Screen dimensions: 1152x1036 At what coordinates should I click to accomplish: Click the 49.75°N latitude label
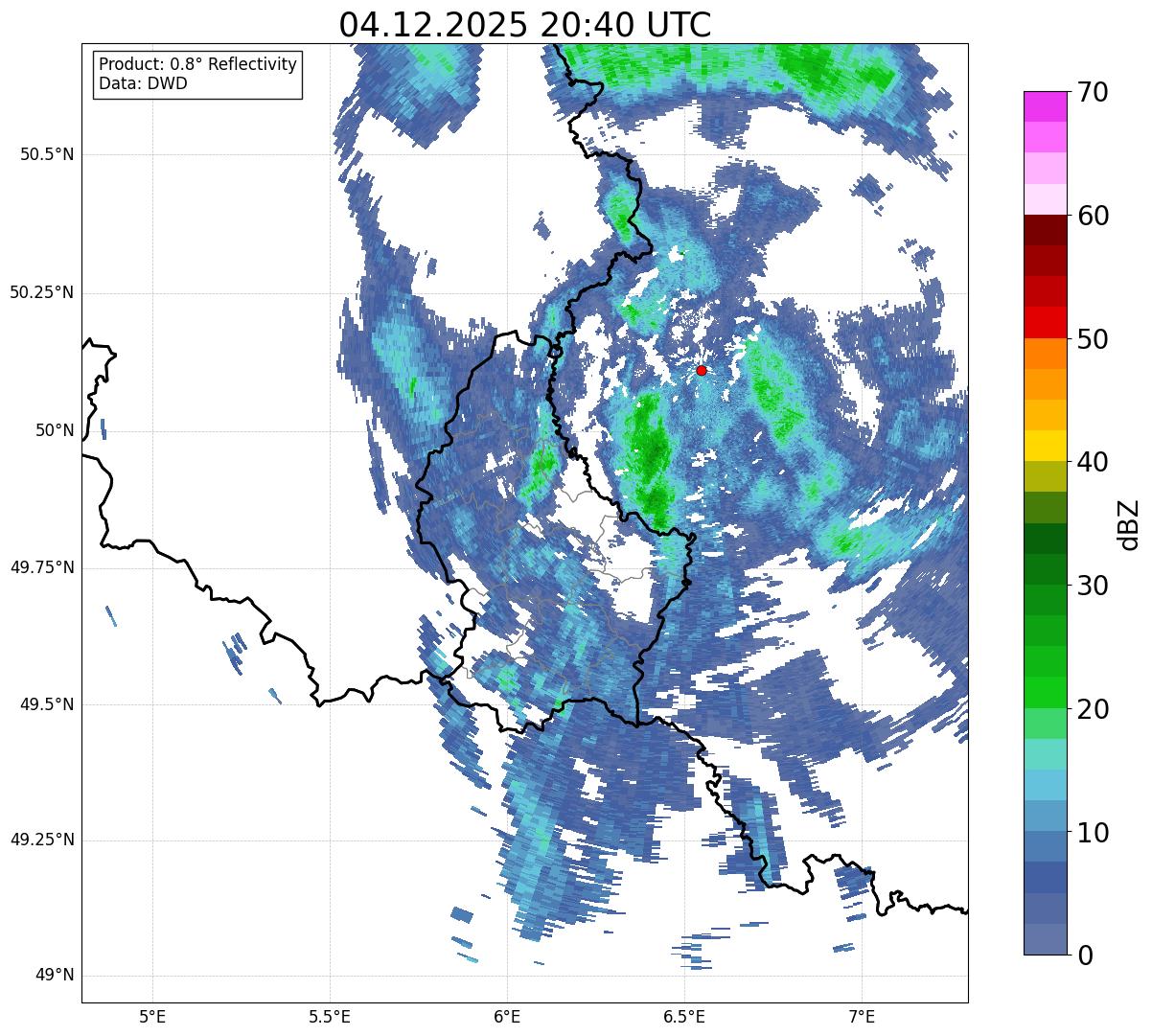(x=42, y=567)
